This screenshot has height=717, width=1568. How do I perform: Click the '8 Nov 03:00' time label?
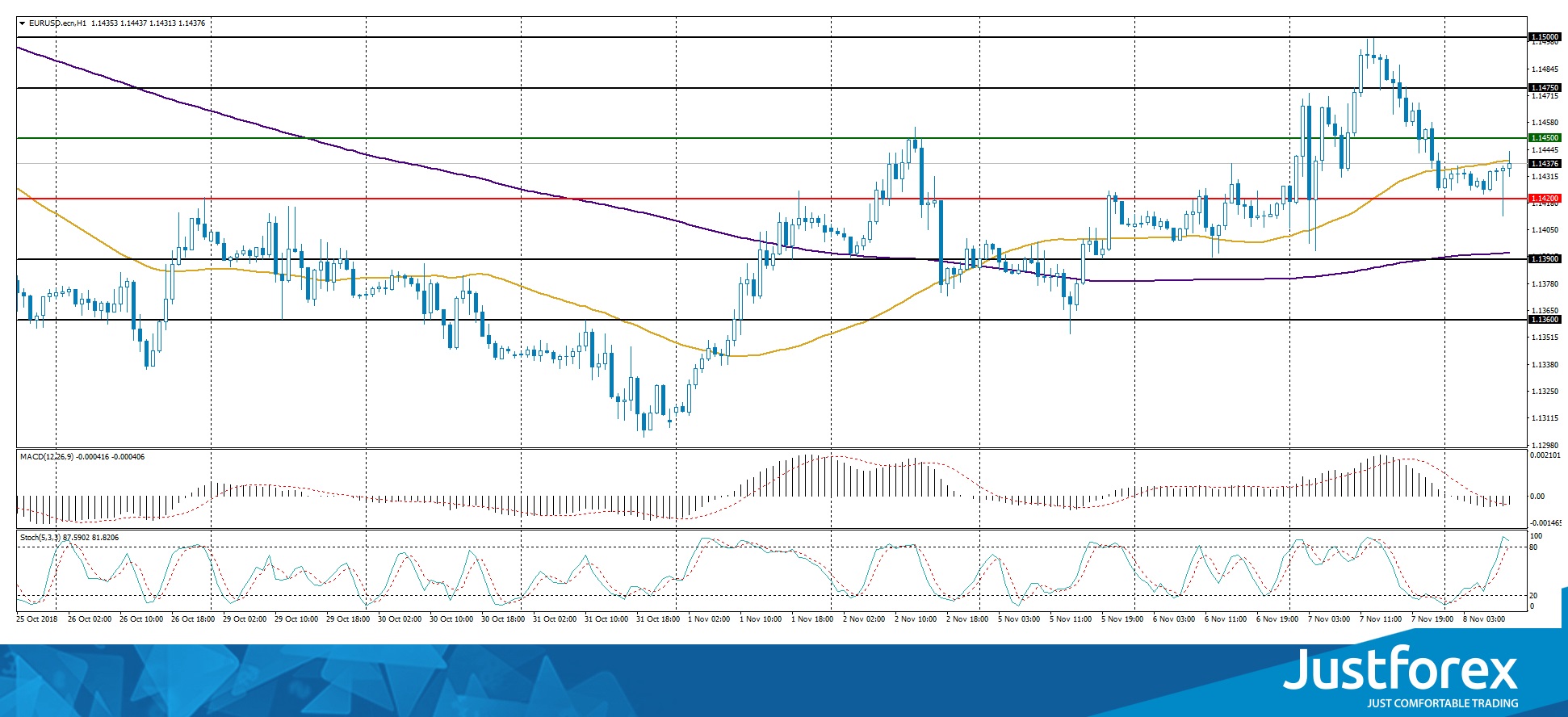coord(1484,619)
